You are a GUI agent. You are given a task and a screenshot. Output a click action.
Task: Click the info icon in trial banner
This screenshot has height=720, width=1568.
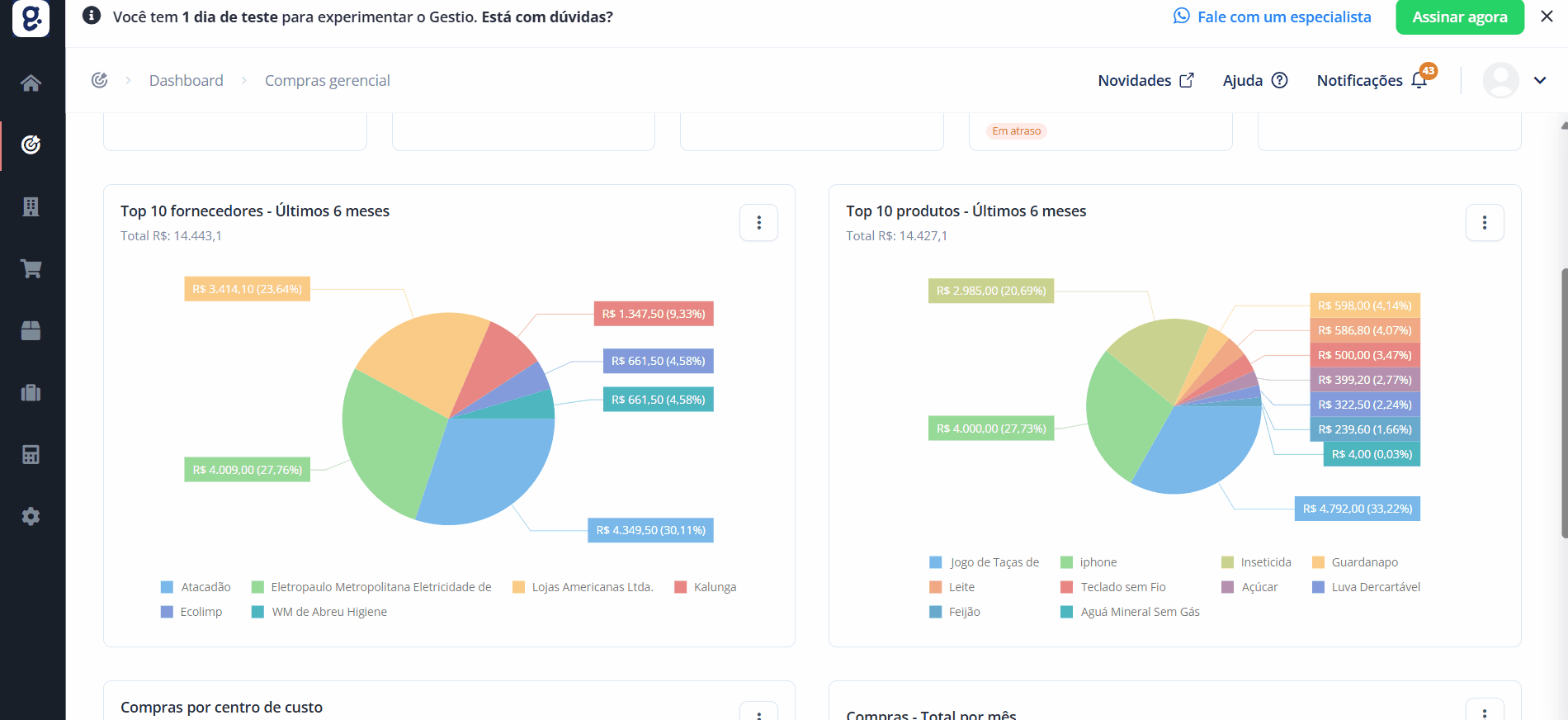(x=92, y=16)
